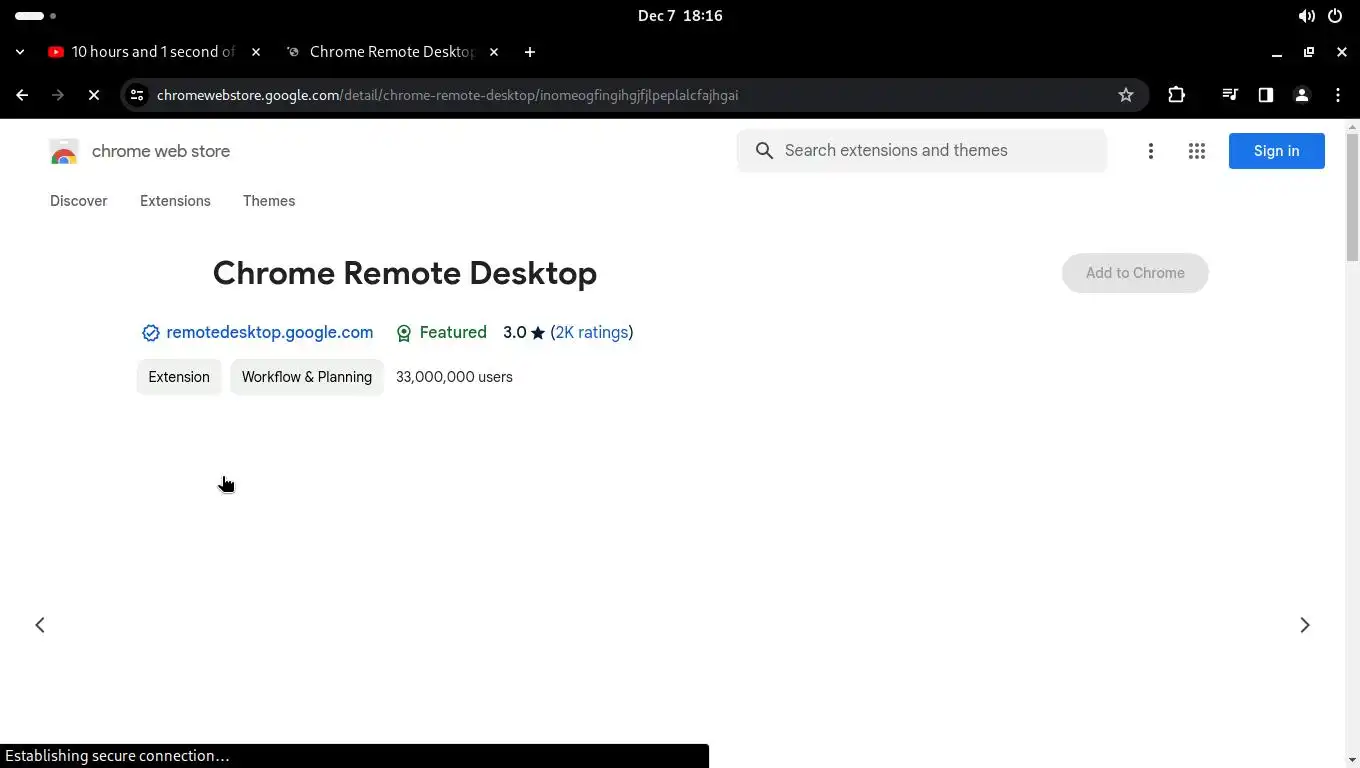Screen dimensions: 1360x768
Task: Click the forward navigation arrow
Action: (x=58, y=95)
